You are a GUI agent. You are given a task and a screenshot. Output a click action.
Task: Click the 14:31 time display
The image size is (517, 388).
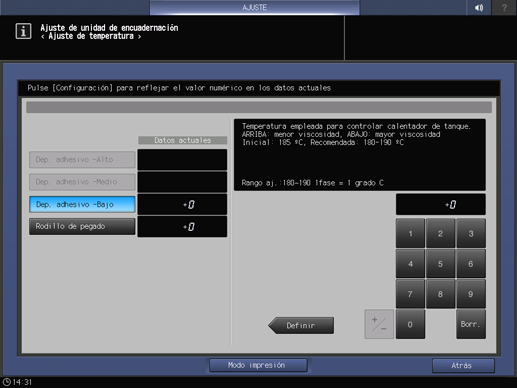22,382
